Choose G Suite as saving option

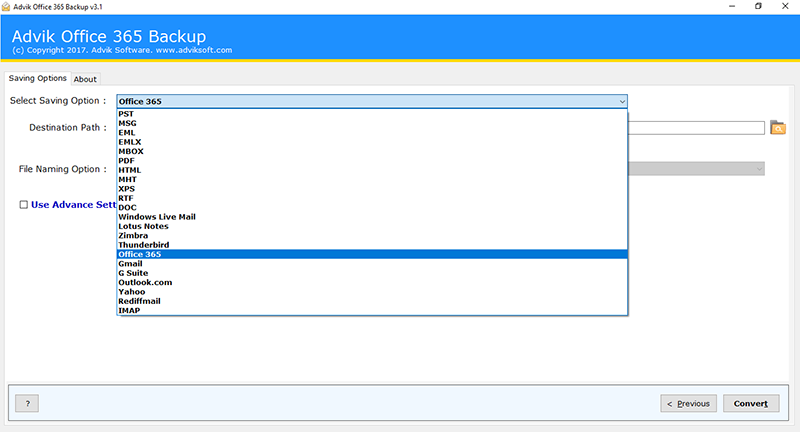pyautogui.click(x=372, y=273)
